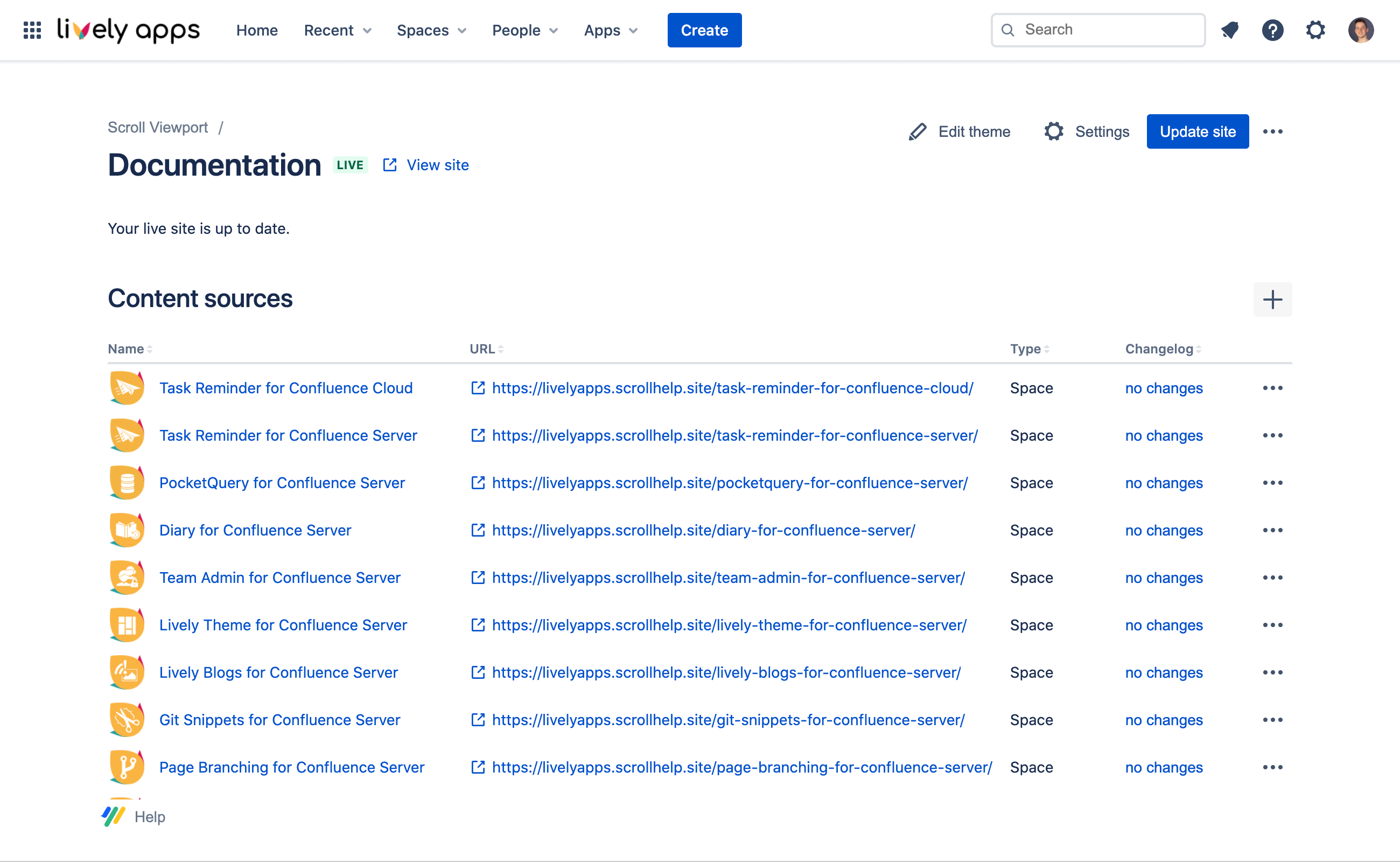Expand the Recent dropdown menu

tap(338, 30)
